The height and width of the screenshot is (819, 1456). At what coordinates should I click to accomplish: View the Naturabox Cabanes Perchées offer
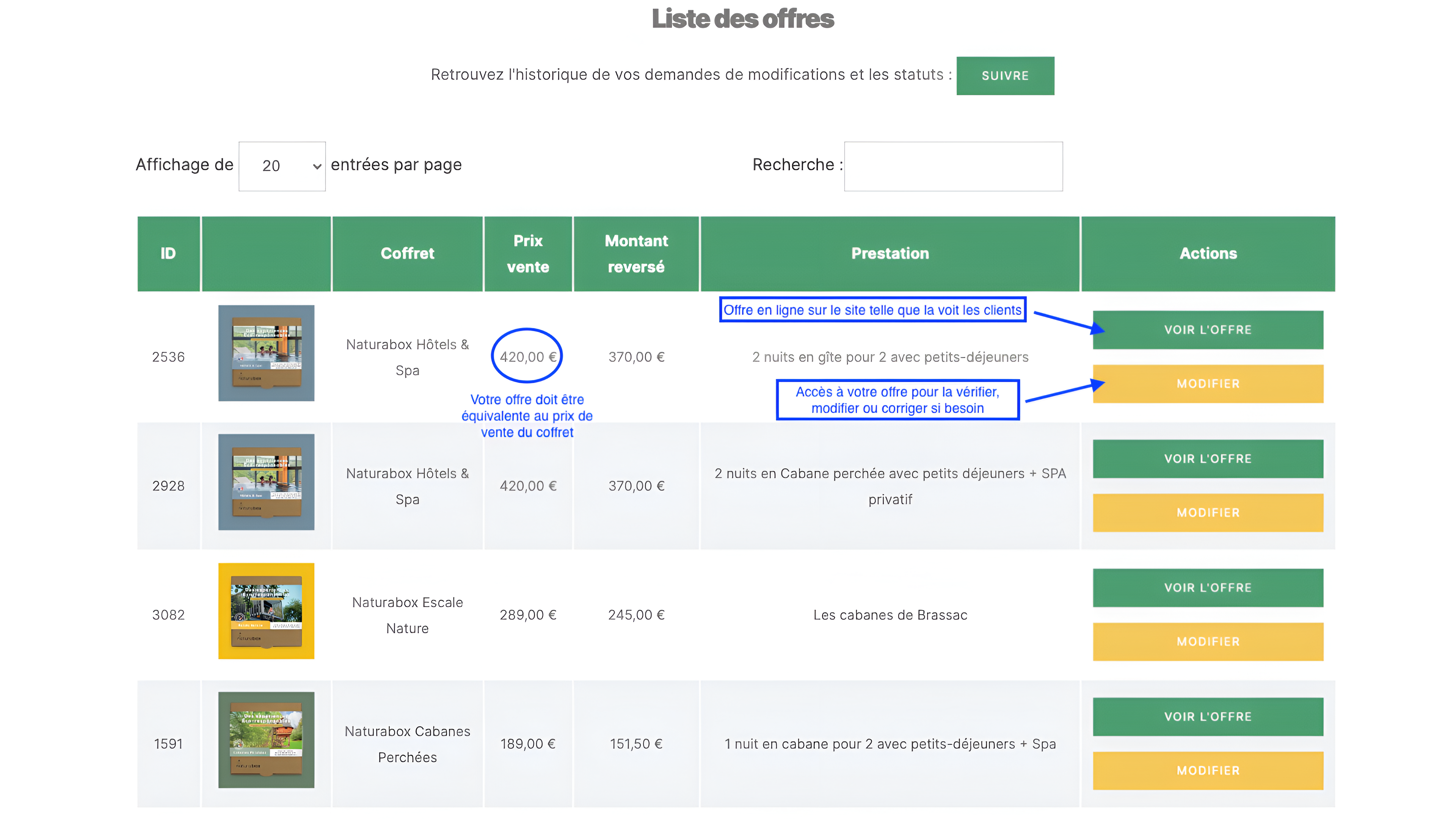(1208, 717)
